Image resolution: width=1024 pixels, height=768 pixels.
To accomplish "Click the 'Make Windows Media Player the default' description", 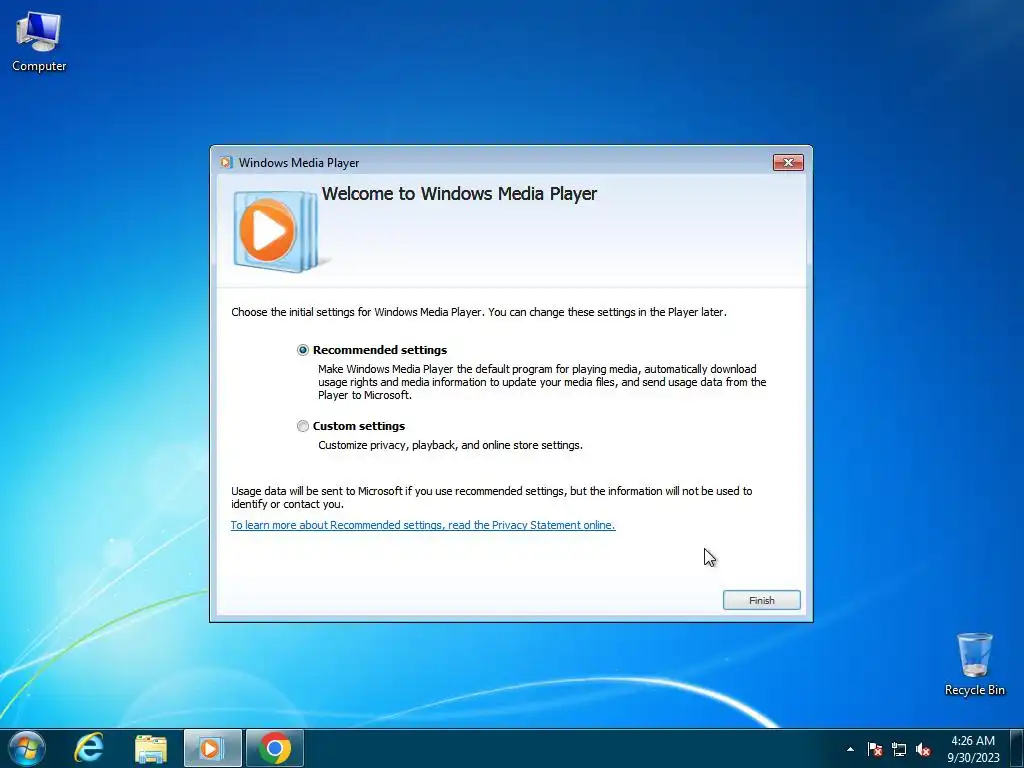I will 542,382.
